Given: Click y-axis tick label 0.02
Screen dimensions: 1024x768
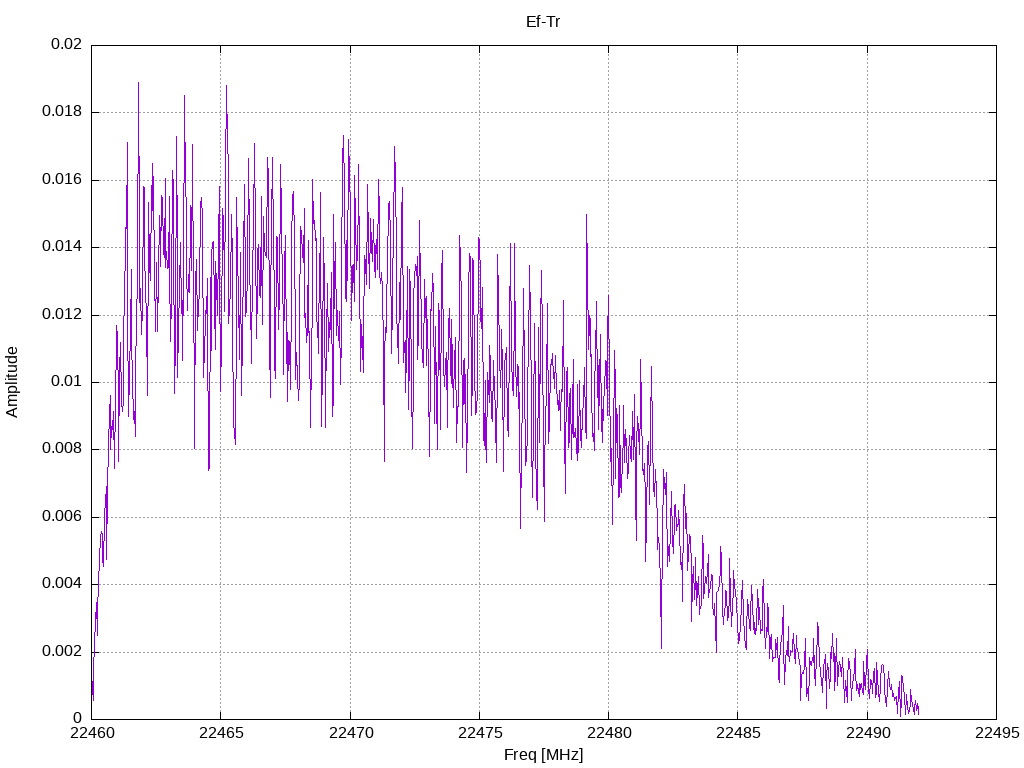Looking at the screenshot, I should [67, 44].
